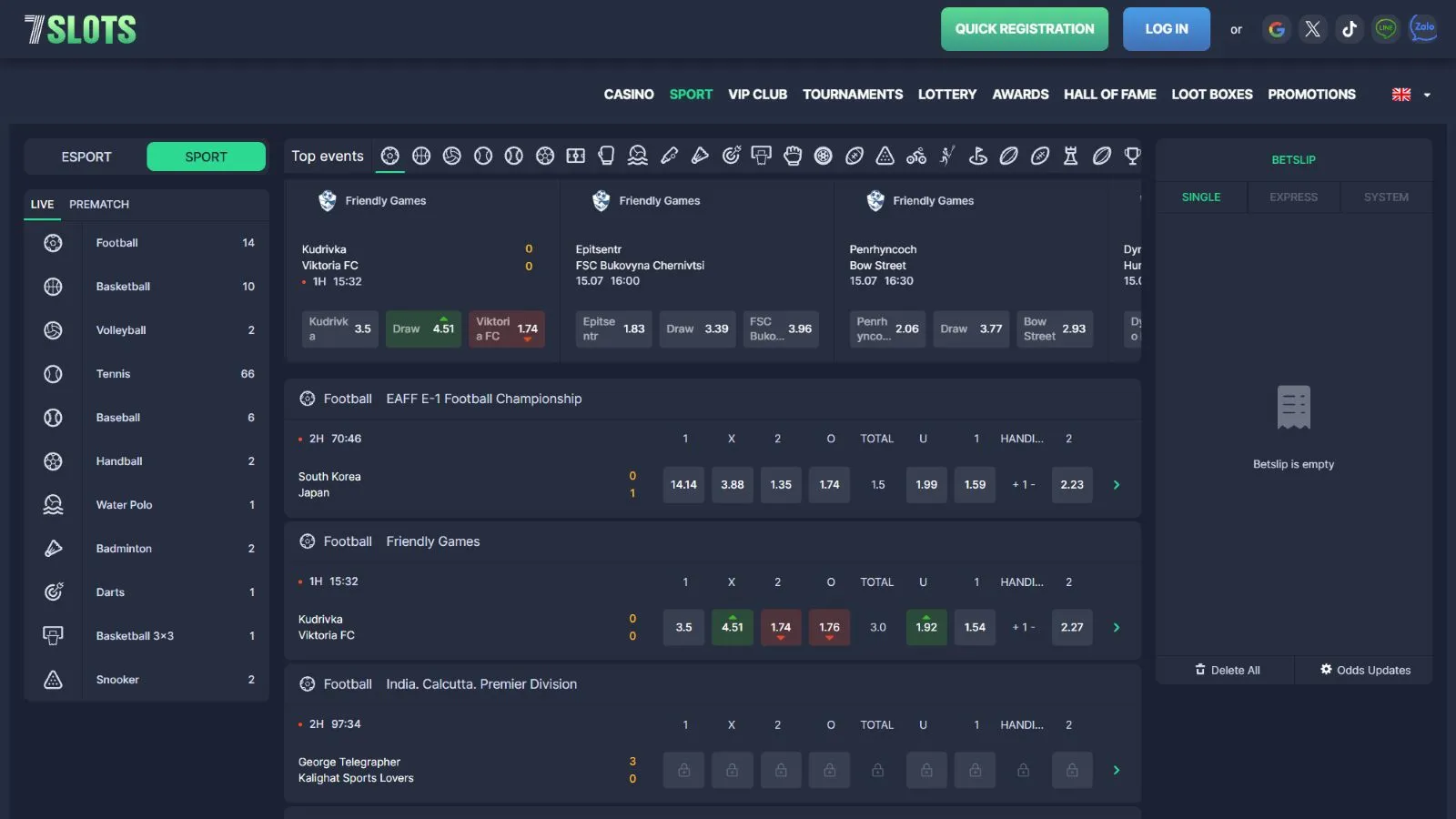Switch the toggle to SPORT mode

206,157
